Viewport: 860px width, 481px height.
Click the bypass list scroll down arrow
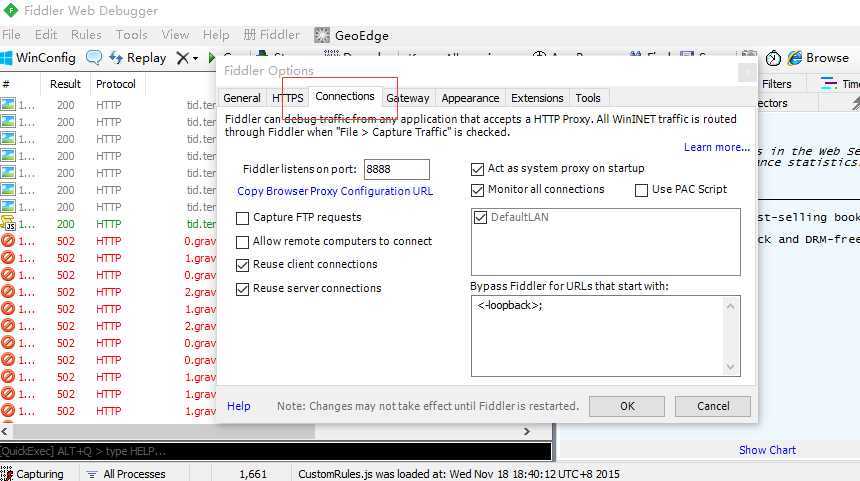coord(730,366)
